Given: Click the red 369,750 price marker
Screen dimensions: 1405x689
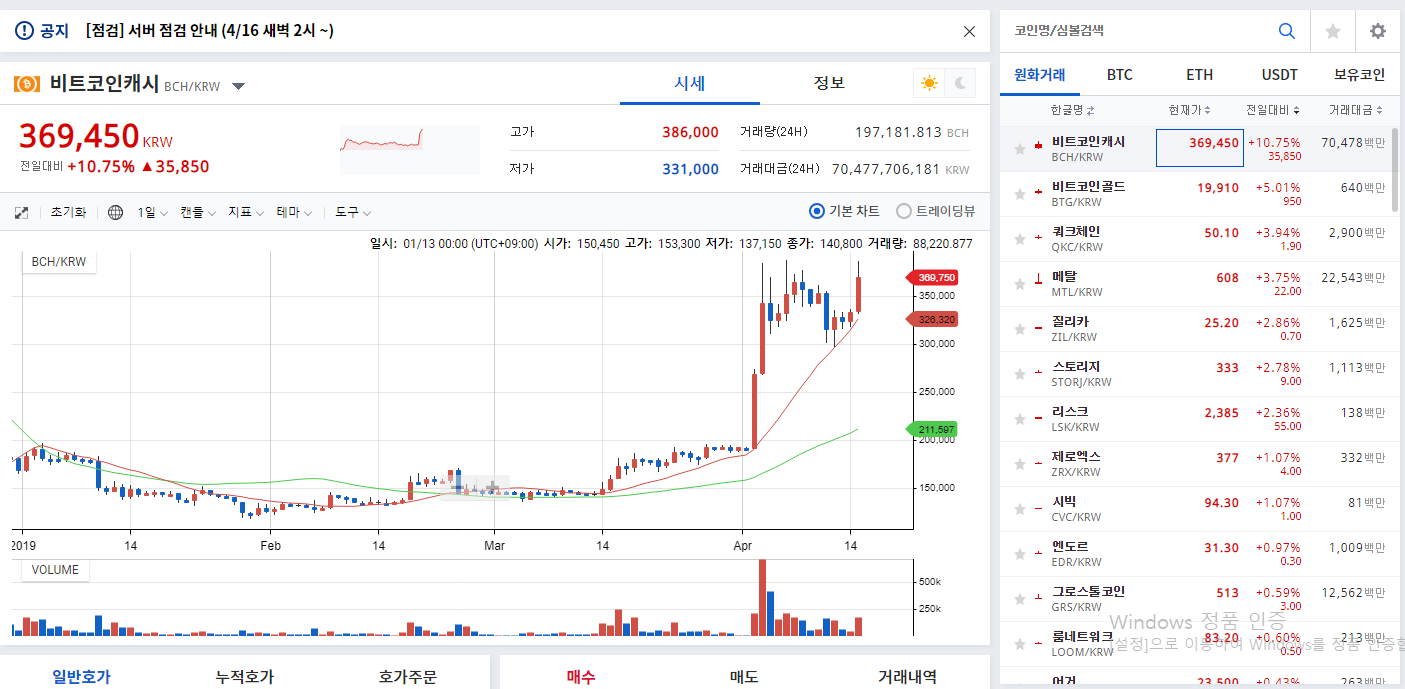Looking at the screenshot, I should (930, 277).
